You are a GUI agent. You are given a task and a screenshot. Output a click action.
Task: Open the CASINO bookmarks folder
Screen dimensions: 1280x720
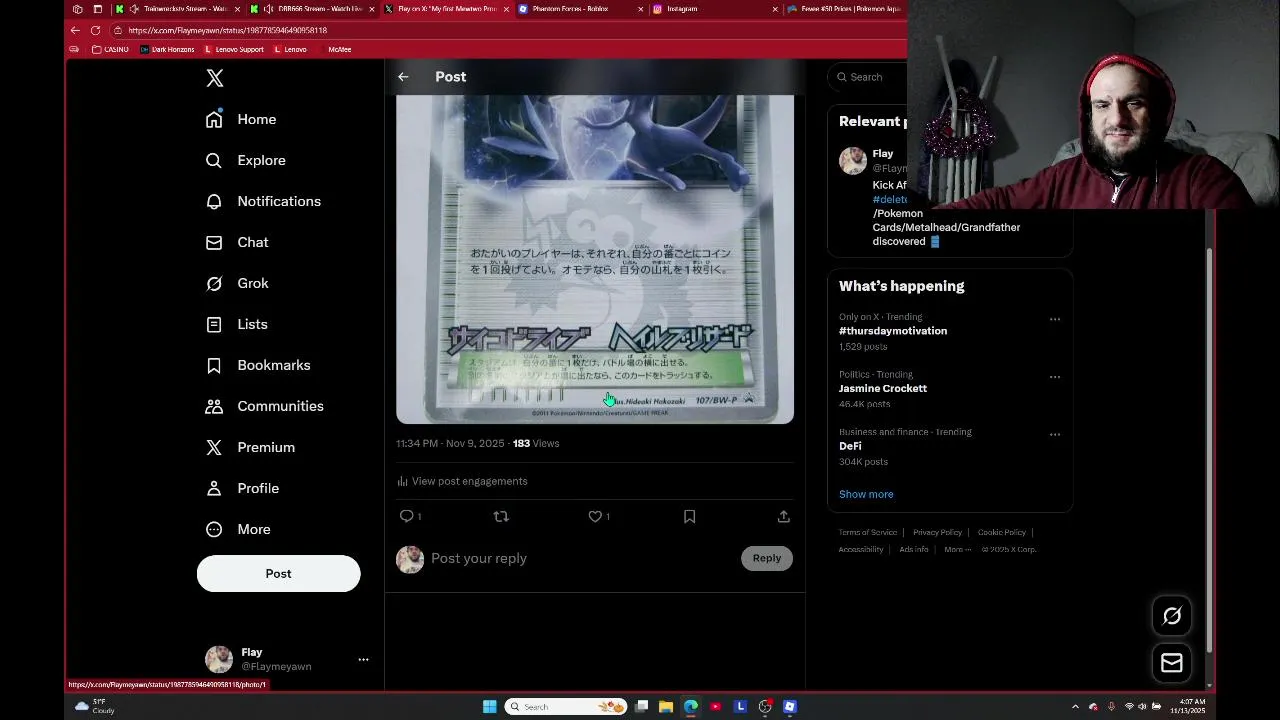click(x=110, y=49)
